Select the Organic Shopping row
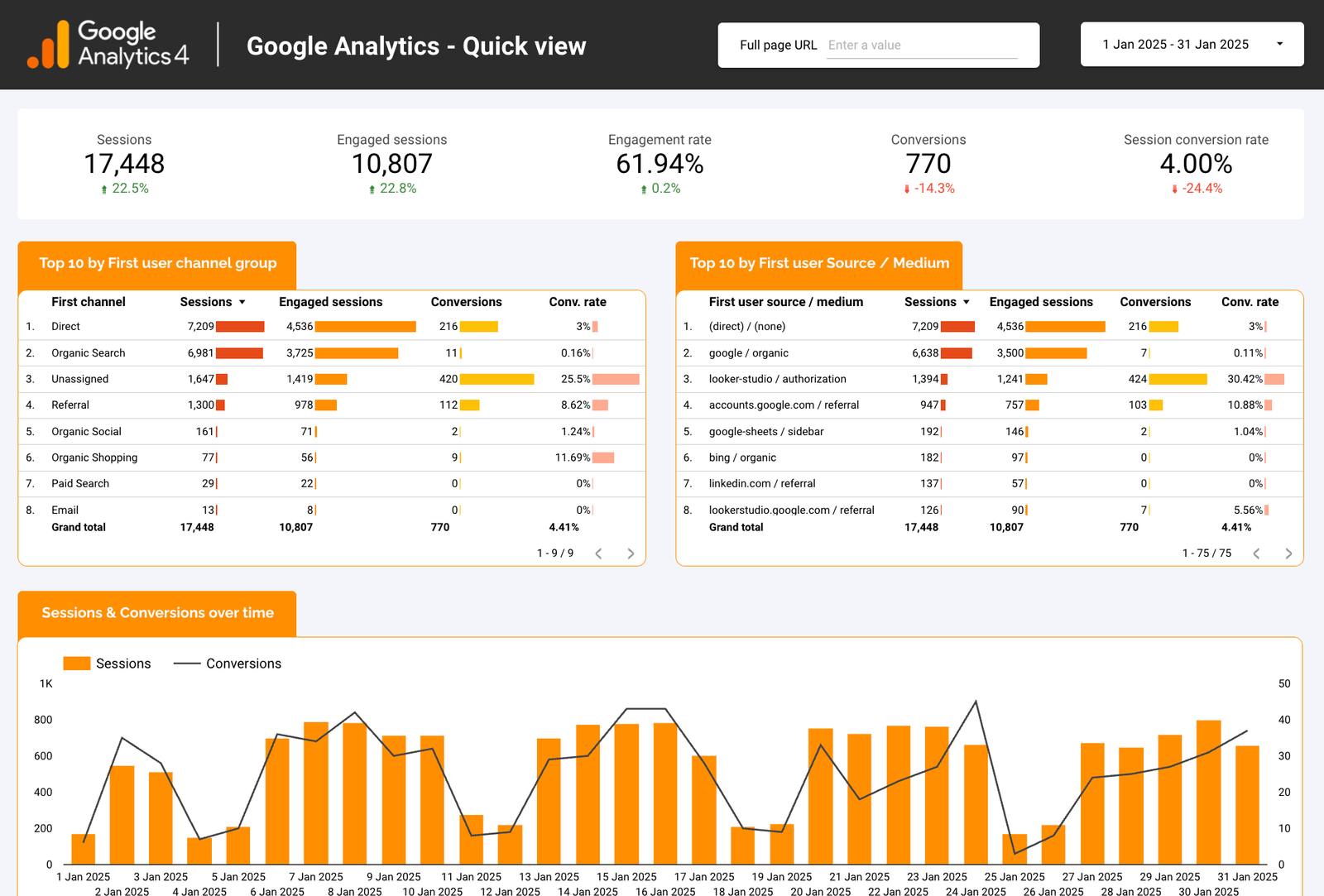1324x896 pixels. pos(332,458)
